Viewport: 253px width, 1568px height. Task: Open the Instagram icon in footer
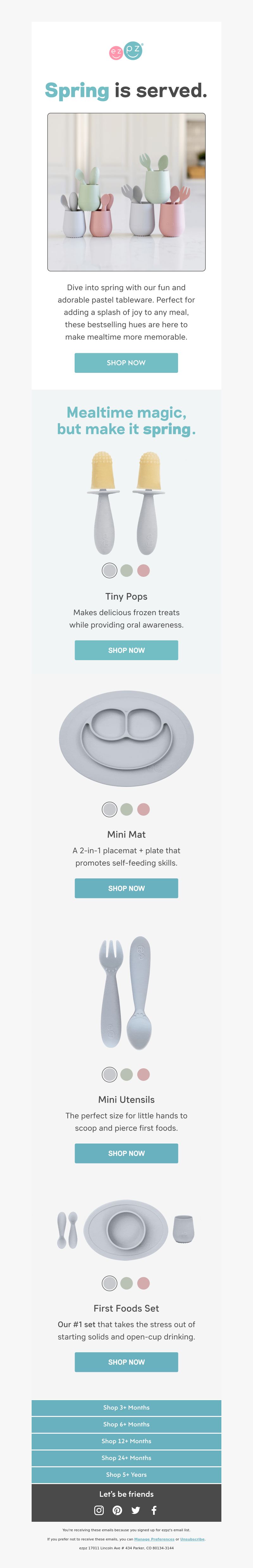[x=99, y=1510]
